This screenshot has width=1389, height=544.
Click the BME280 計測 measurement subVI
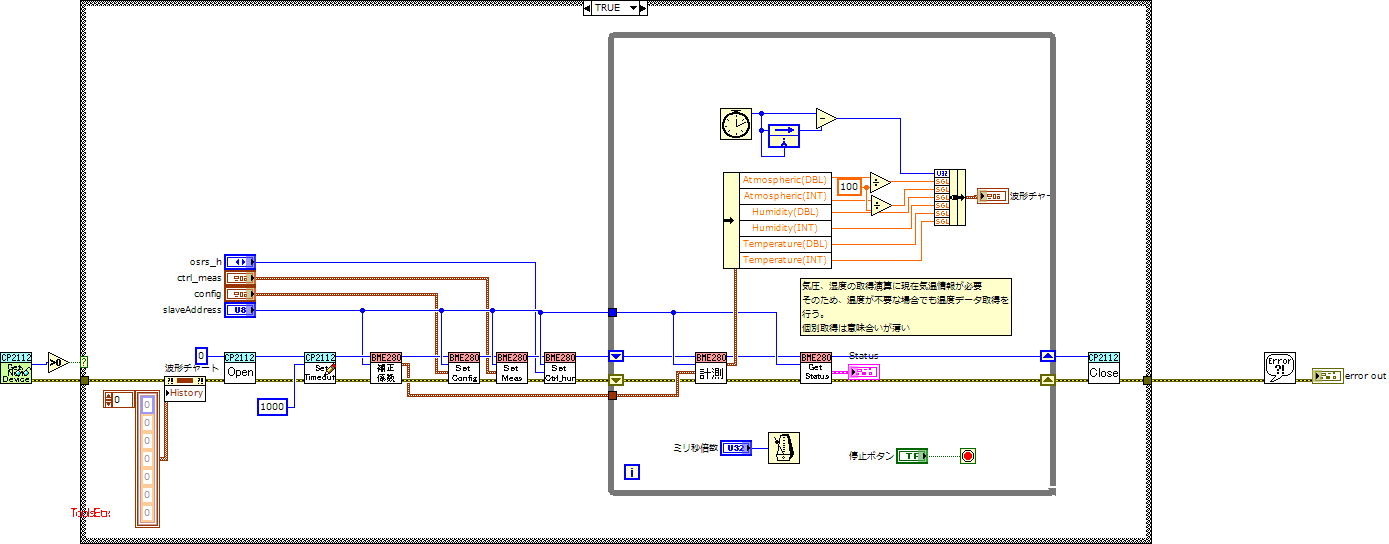tap(711, 368)
